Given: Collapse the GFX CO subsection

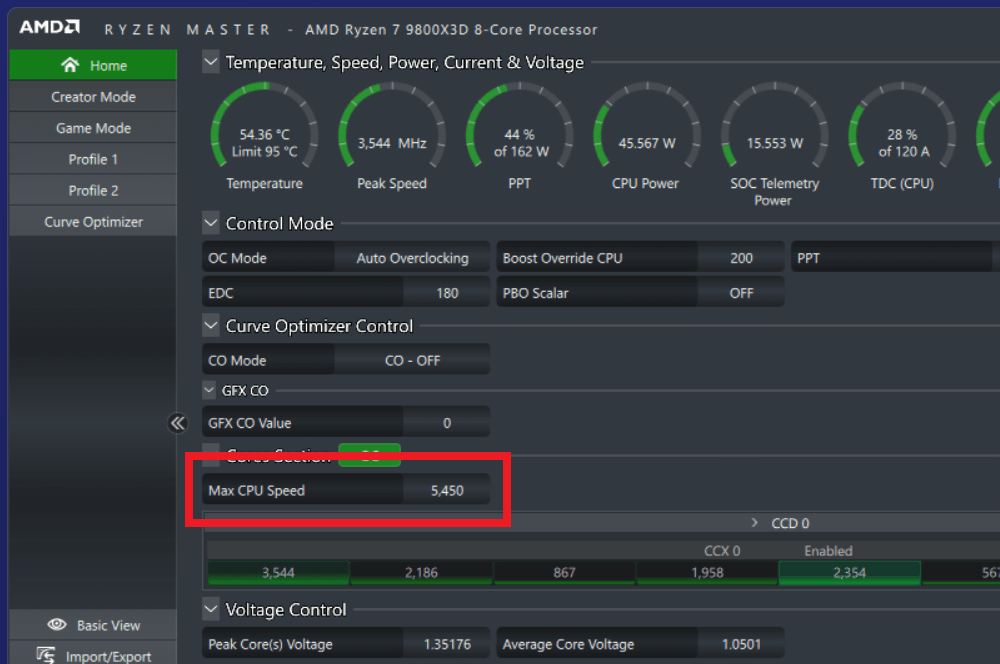Looking at the screenshot, I should point(209,390).
